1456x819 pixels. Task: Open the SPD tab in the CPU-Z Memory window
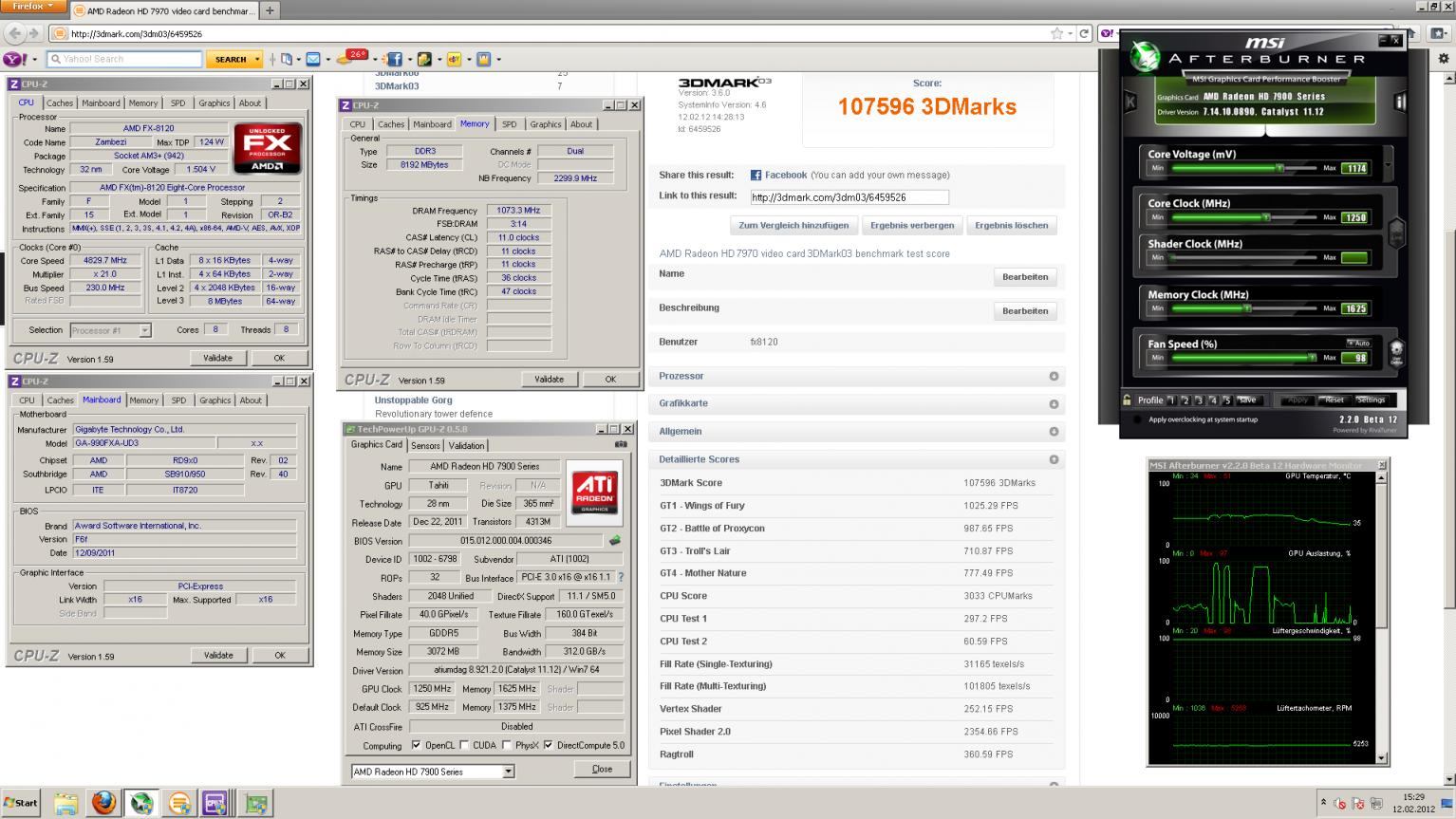pos(510,124)
